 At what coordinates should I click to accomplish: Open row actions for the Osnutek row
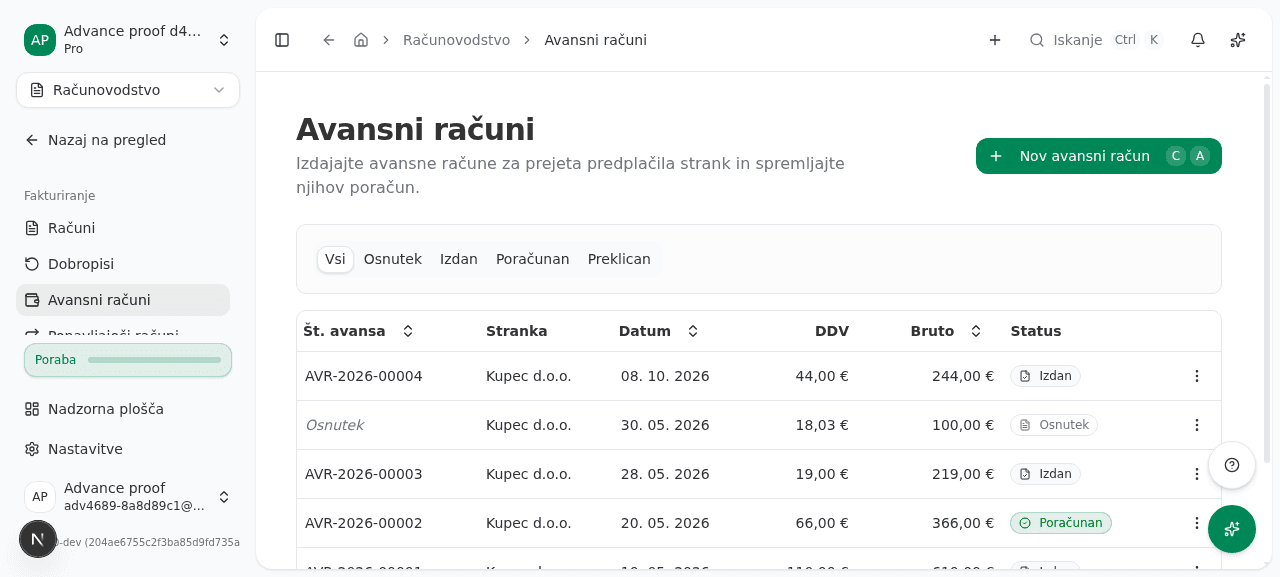point(1197,425)
